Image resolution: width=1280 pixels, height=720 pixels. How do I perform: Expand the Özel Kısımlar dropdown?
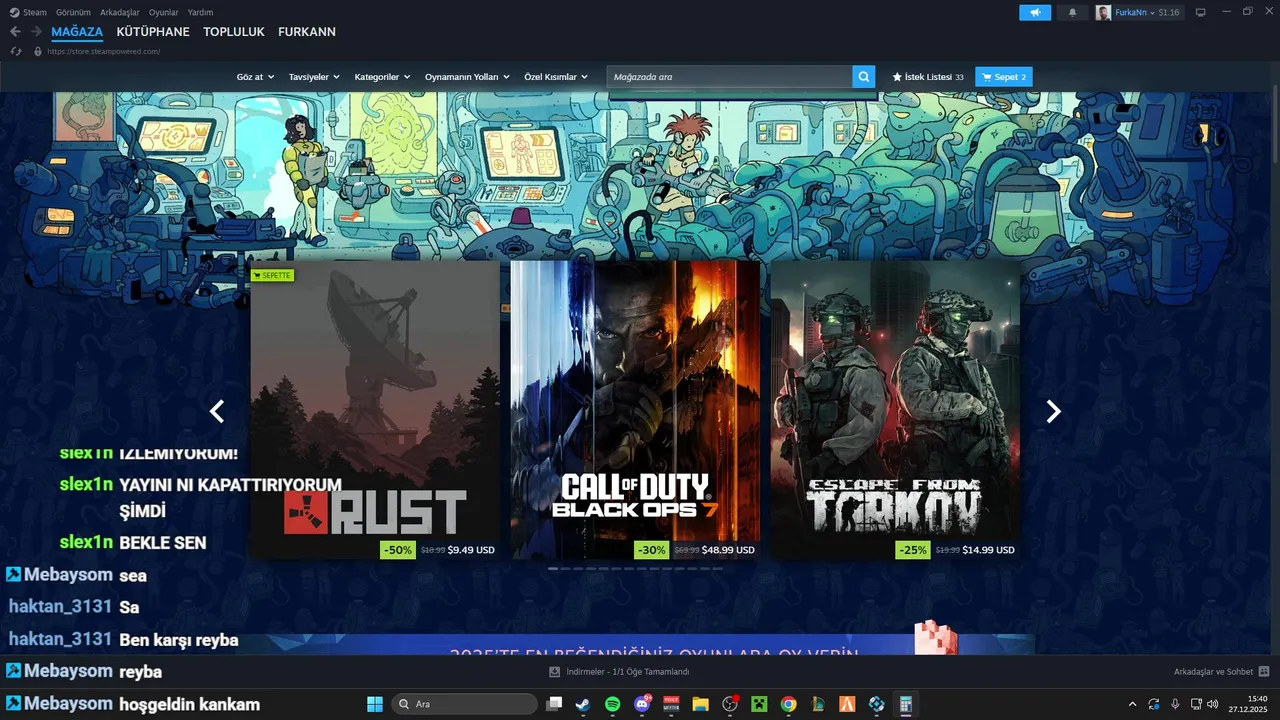coord(555,77)
